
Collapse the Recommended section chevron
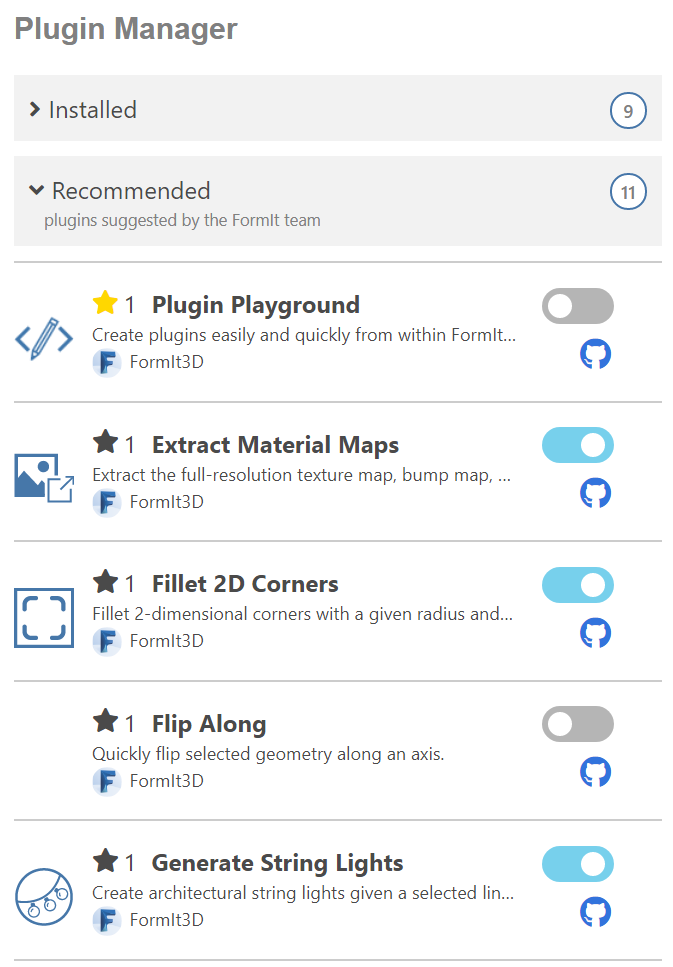tap(36, 190)
